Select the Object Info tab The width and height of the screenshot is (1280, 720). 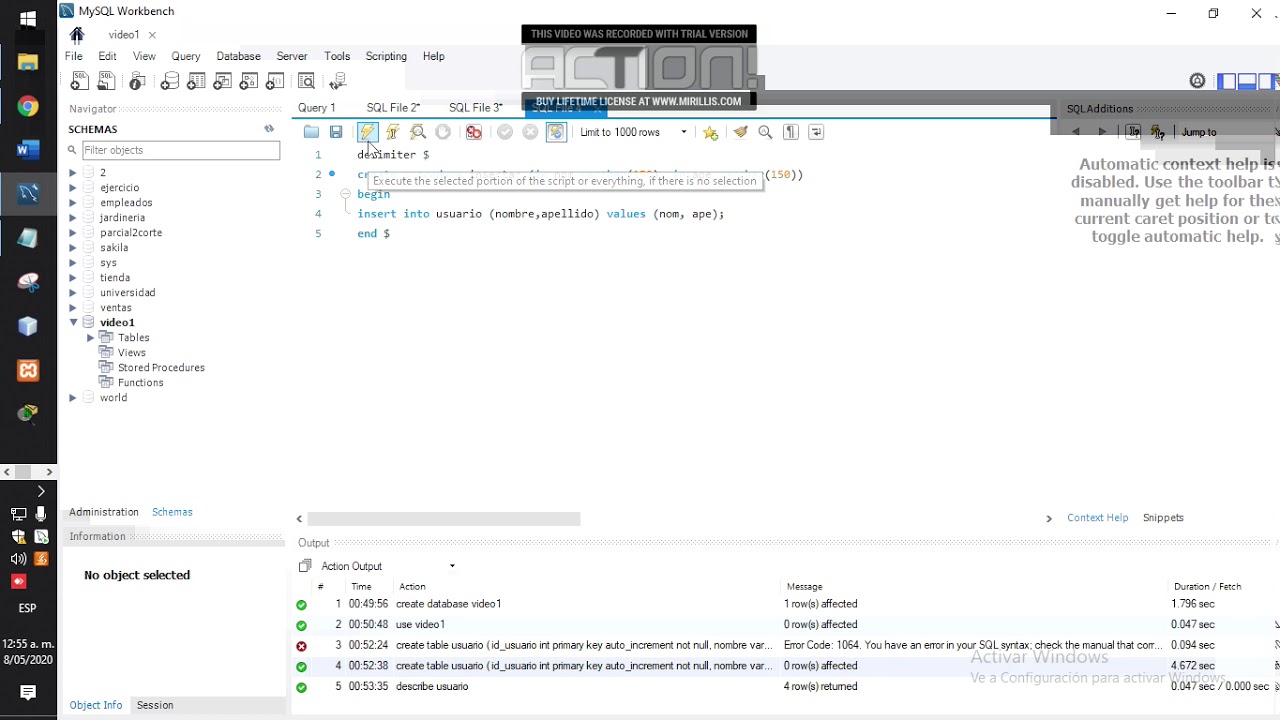tap(96, 705)
